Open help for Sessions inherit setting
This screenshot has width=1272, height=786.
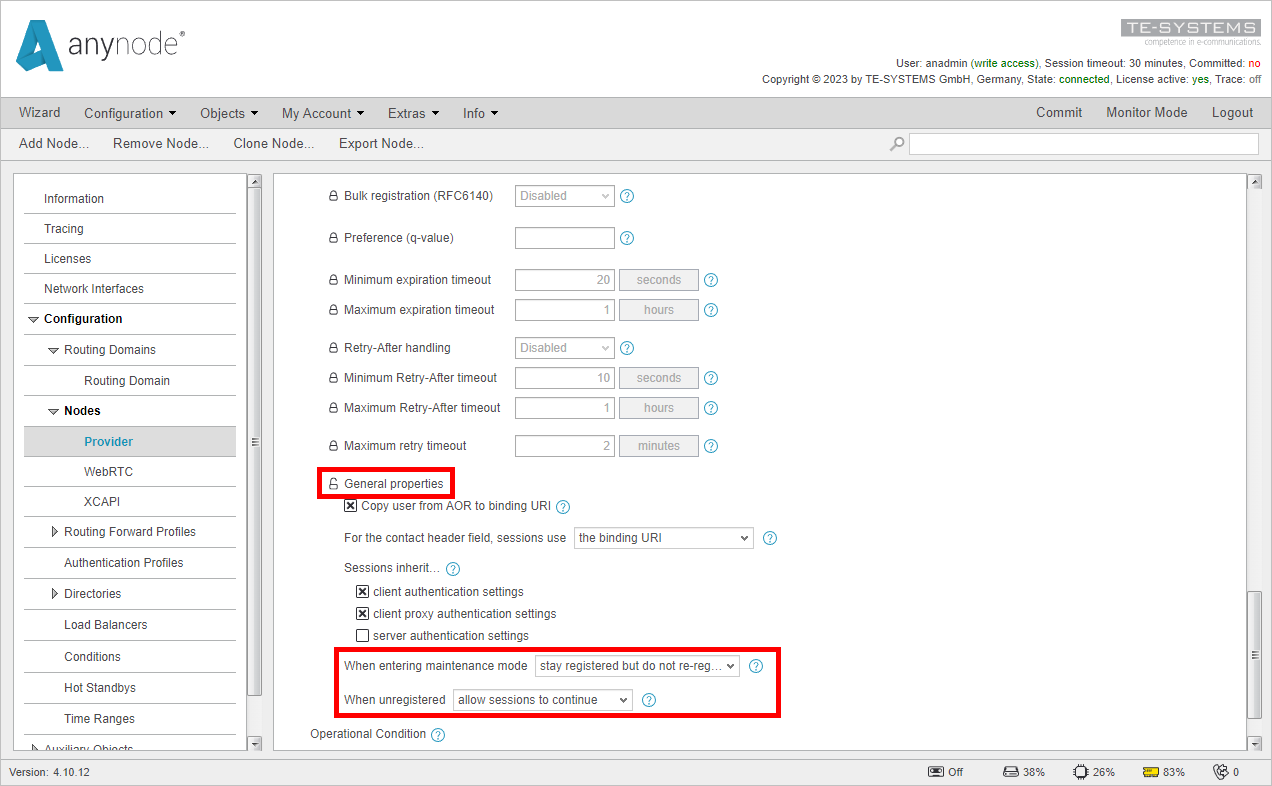tap(452, 568)
